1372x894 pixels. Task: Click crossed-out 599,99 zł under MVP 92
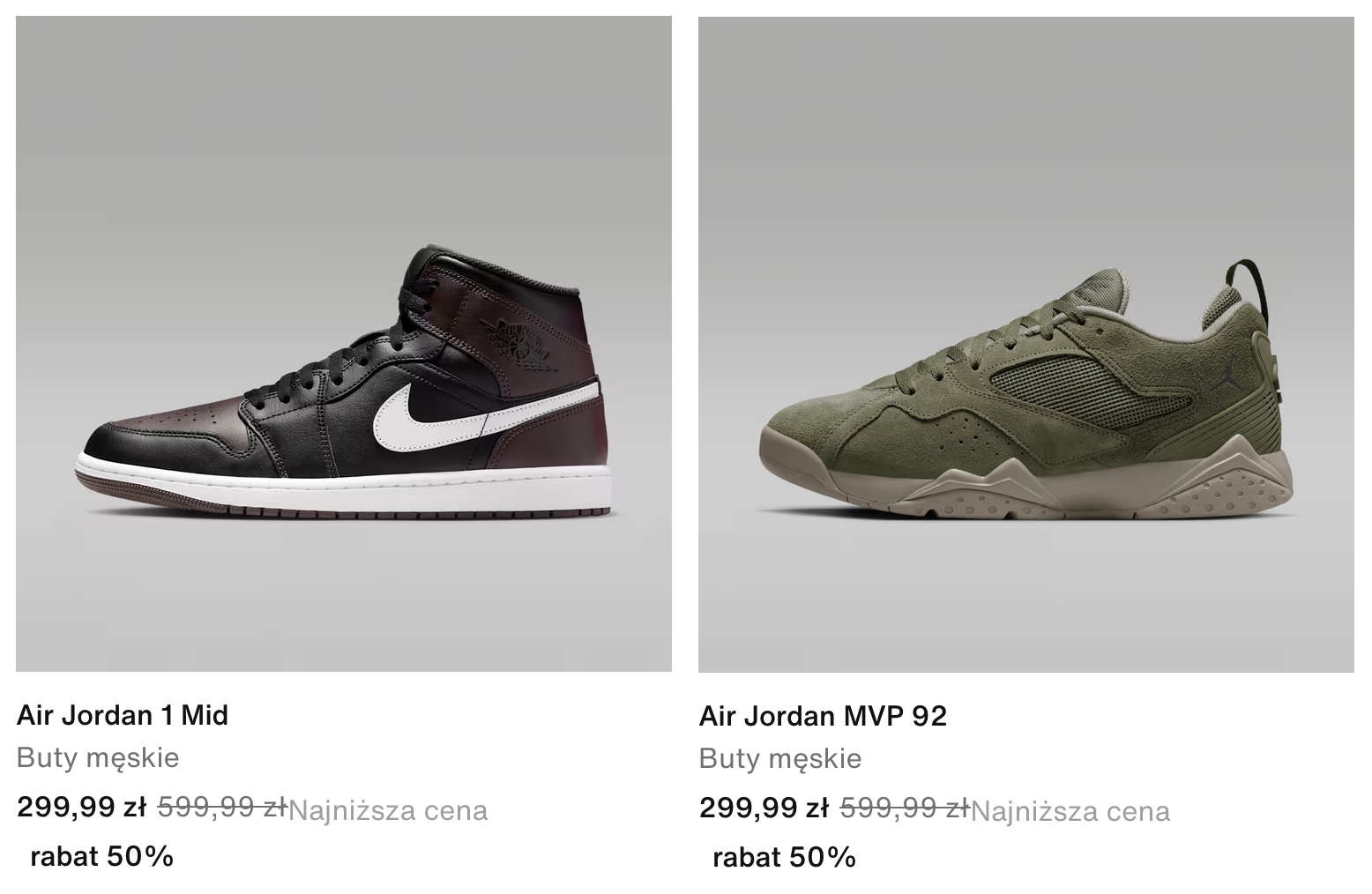coord(905,808)
